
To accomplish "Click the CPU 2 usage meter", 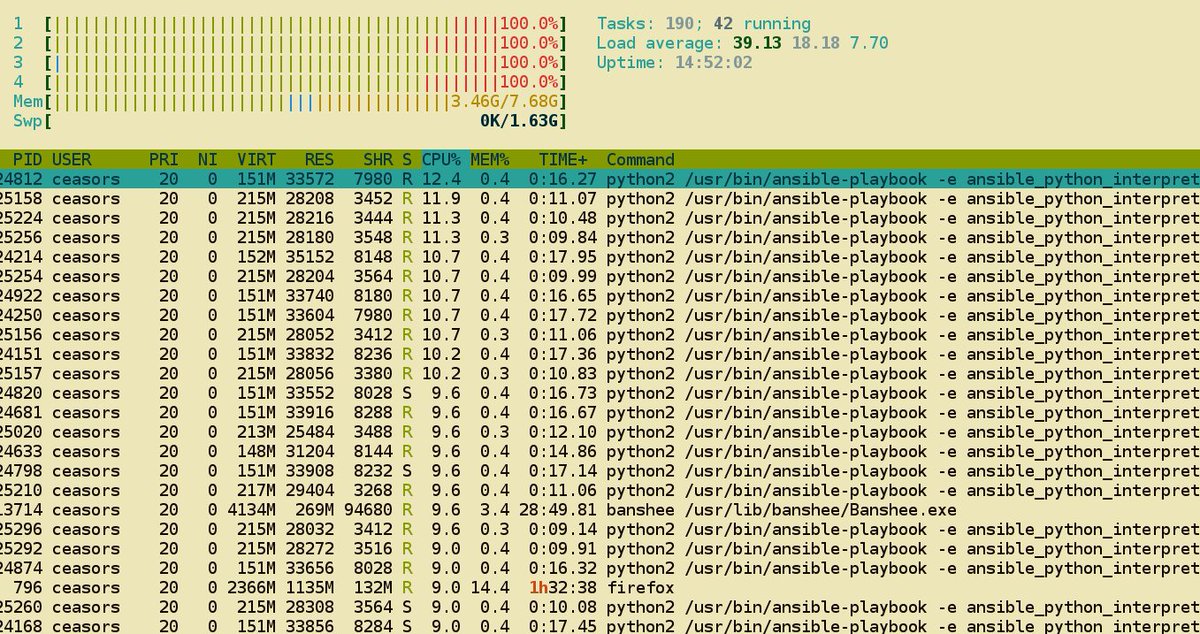I will (290, 43).
